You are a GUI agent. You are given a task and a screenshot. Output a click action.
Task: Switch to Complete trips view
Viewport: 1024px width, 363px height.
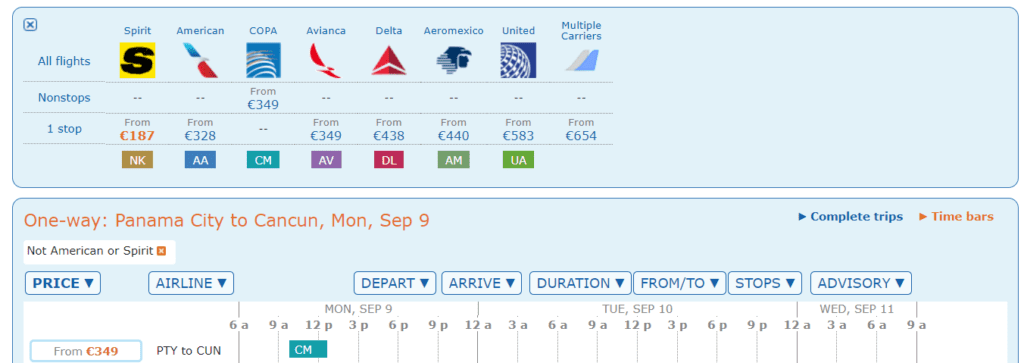click(x=850, y=217)
